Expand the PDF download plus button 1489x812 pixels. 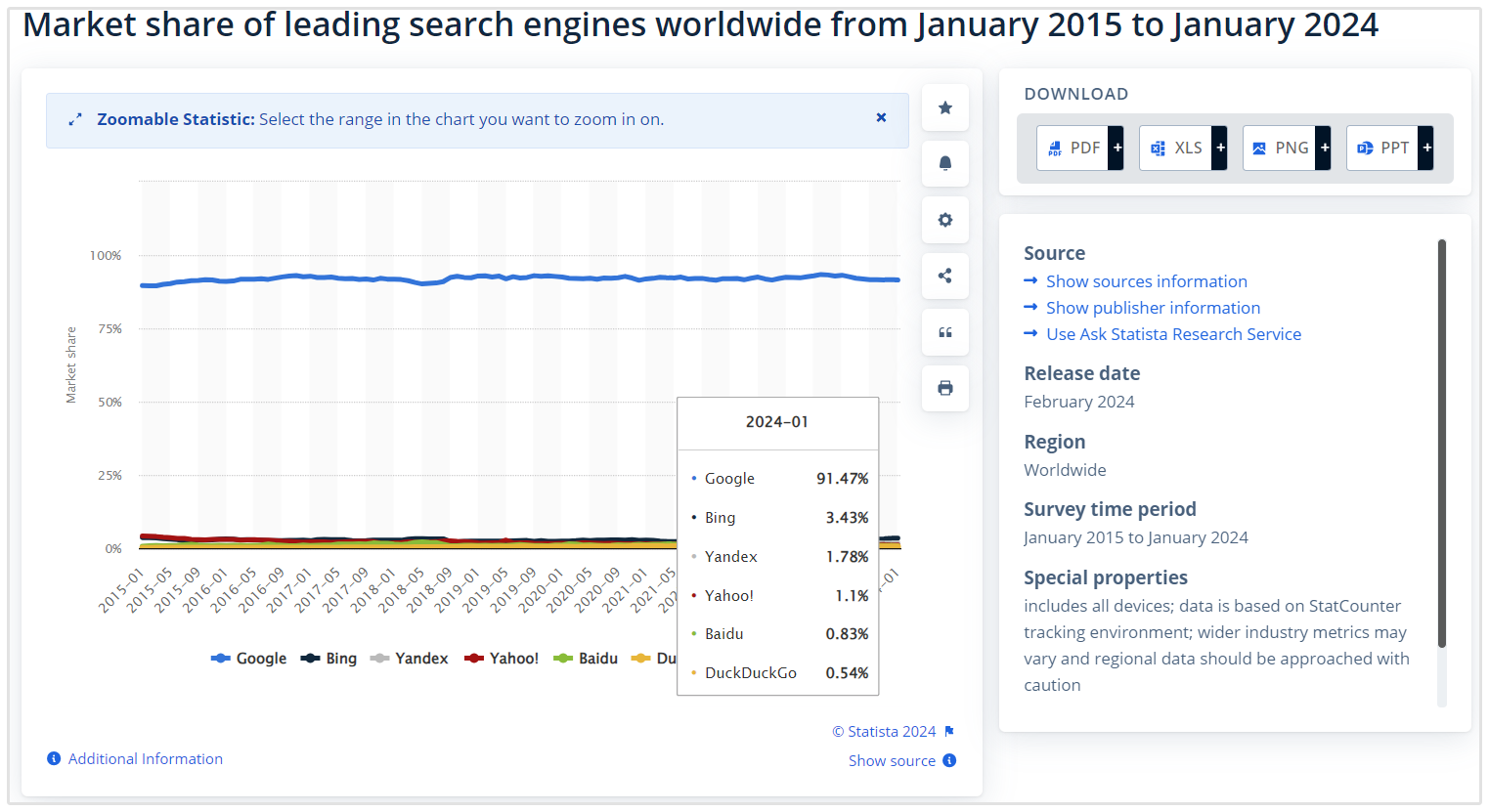1117,148
